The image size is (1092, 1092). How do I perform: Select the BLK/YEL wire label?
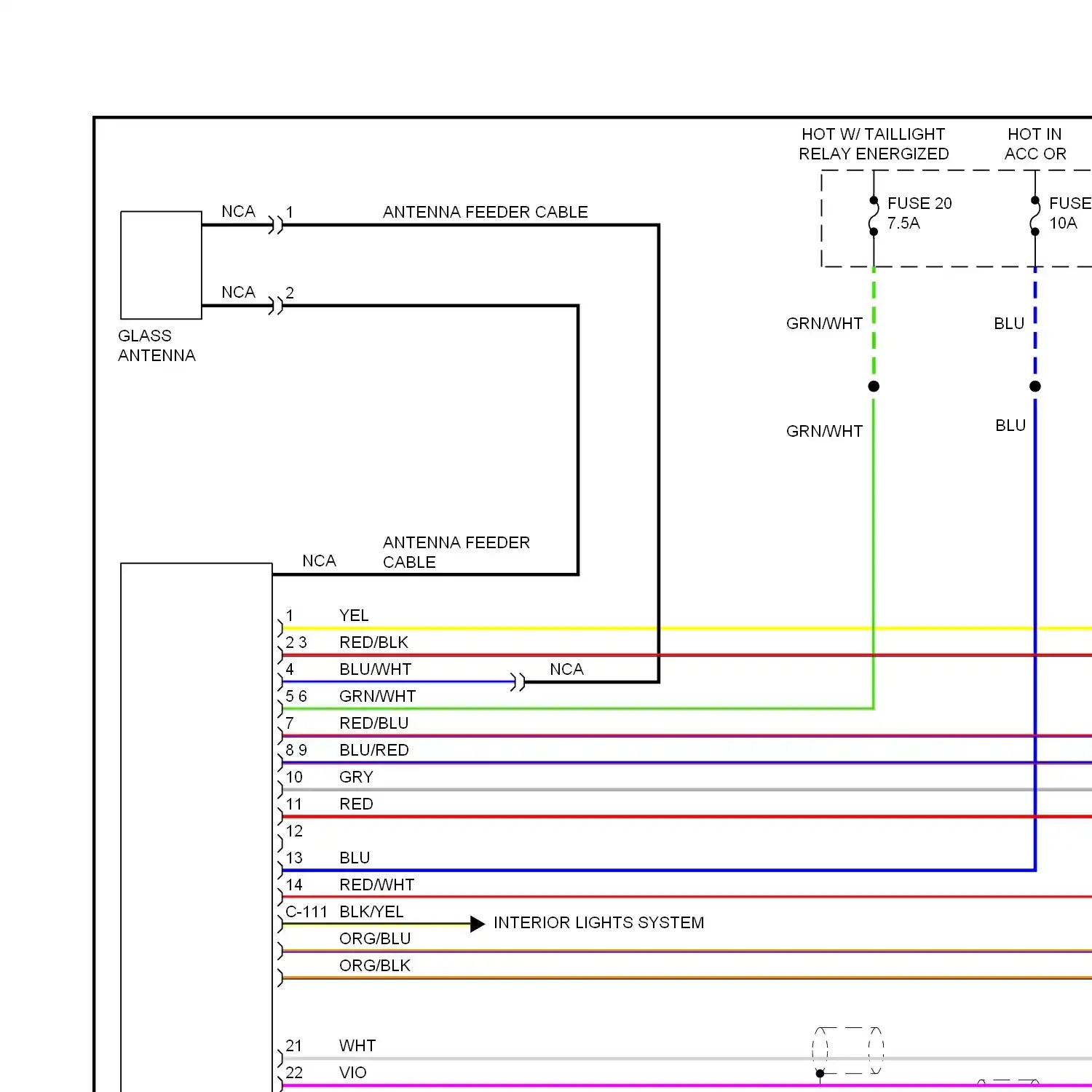[x=371, y=911]
